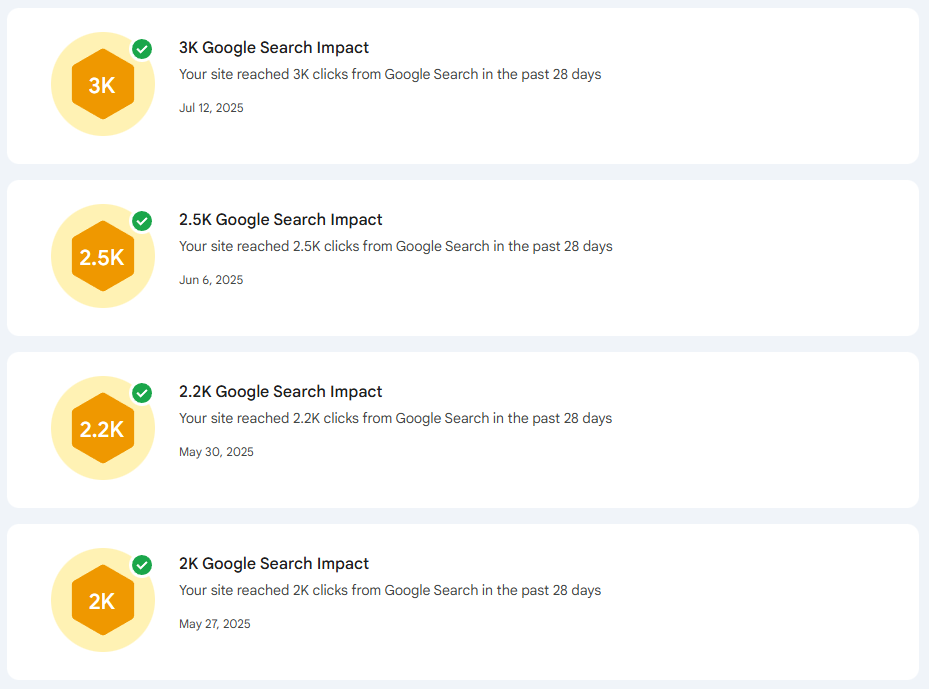Click the 3K milestone description text

point(390,74)
